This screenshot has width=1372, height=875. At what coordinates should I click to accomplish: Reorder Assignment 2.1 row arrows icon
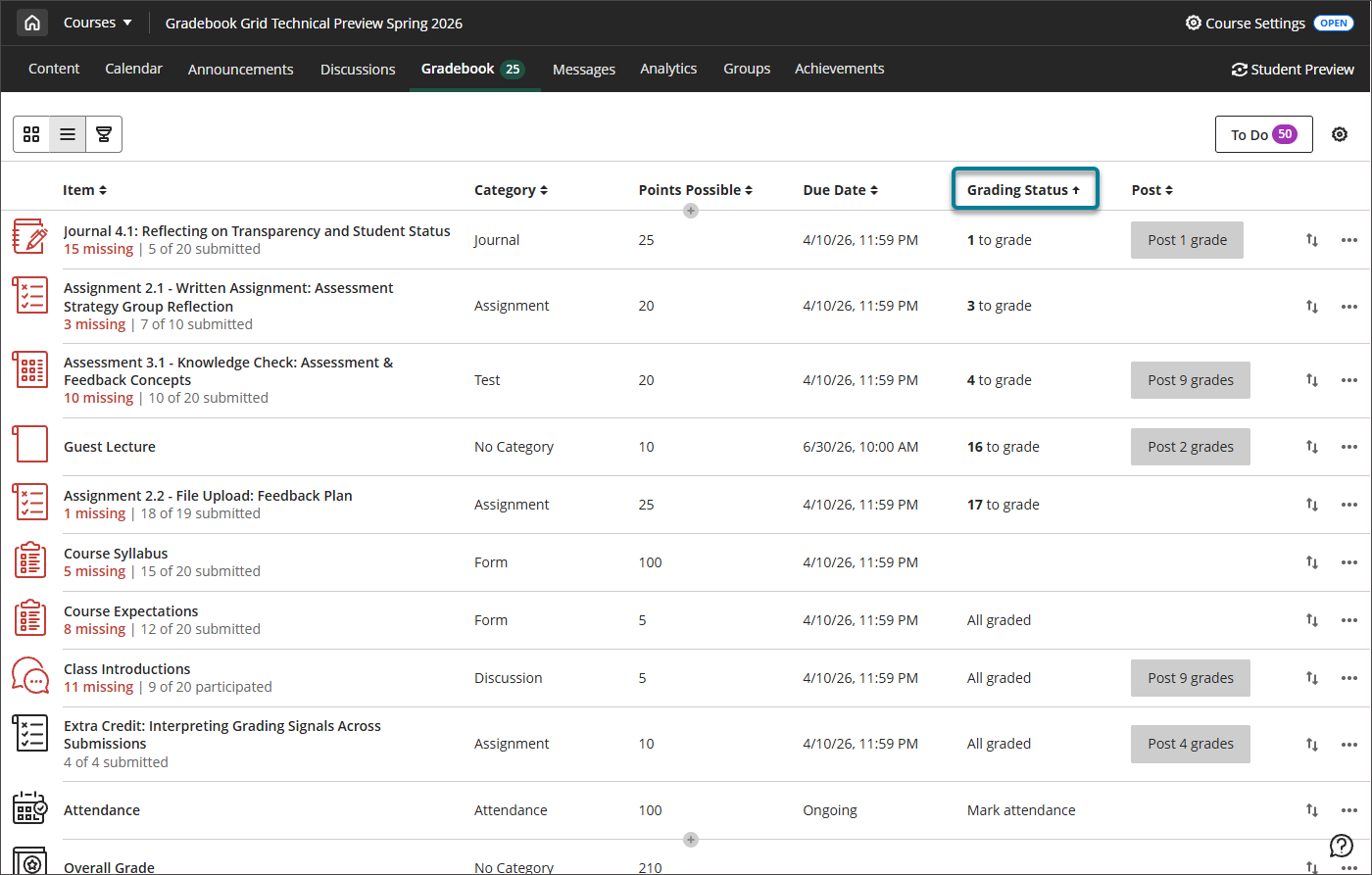point(1312,307)
